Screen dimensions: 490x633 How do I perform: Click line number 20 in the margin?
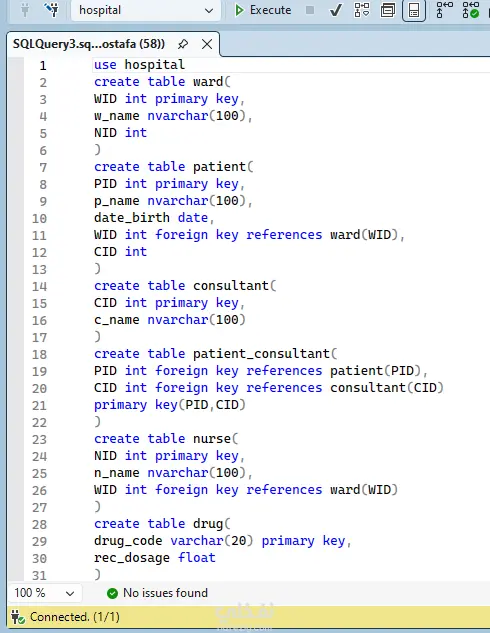click(x=40, y=388)
